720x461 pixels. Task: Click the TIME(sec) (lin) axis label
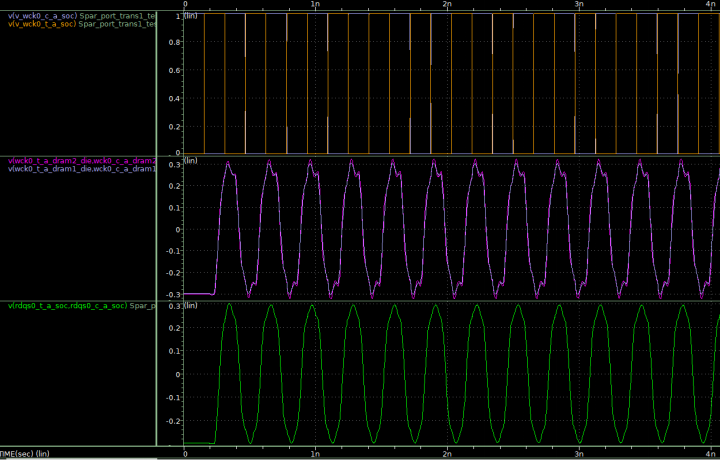tap(24, 454)
